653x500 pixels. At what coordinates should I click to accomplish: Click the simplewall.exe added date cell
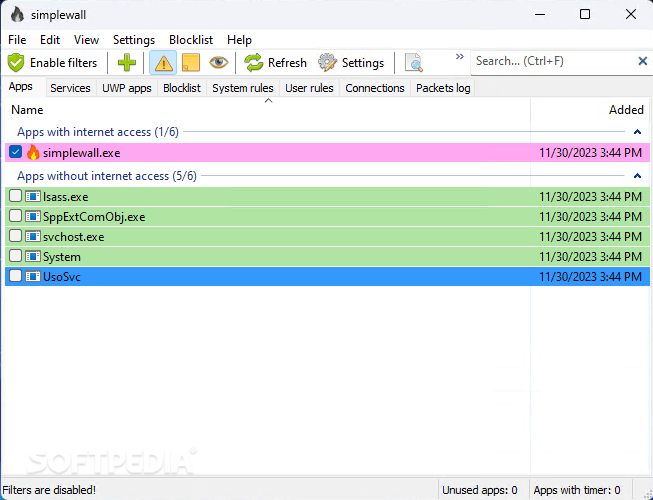(x=591, y=153)
